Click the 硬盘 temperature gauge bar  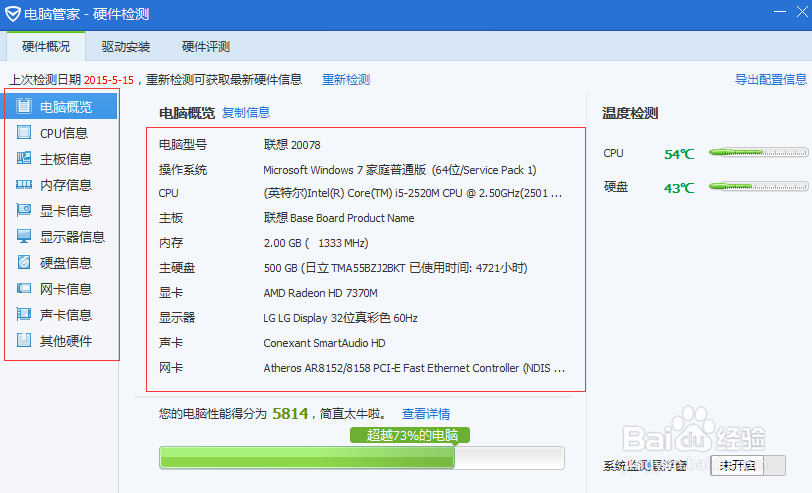758,186
